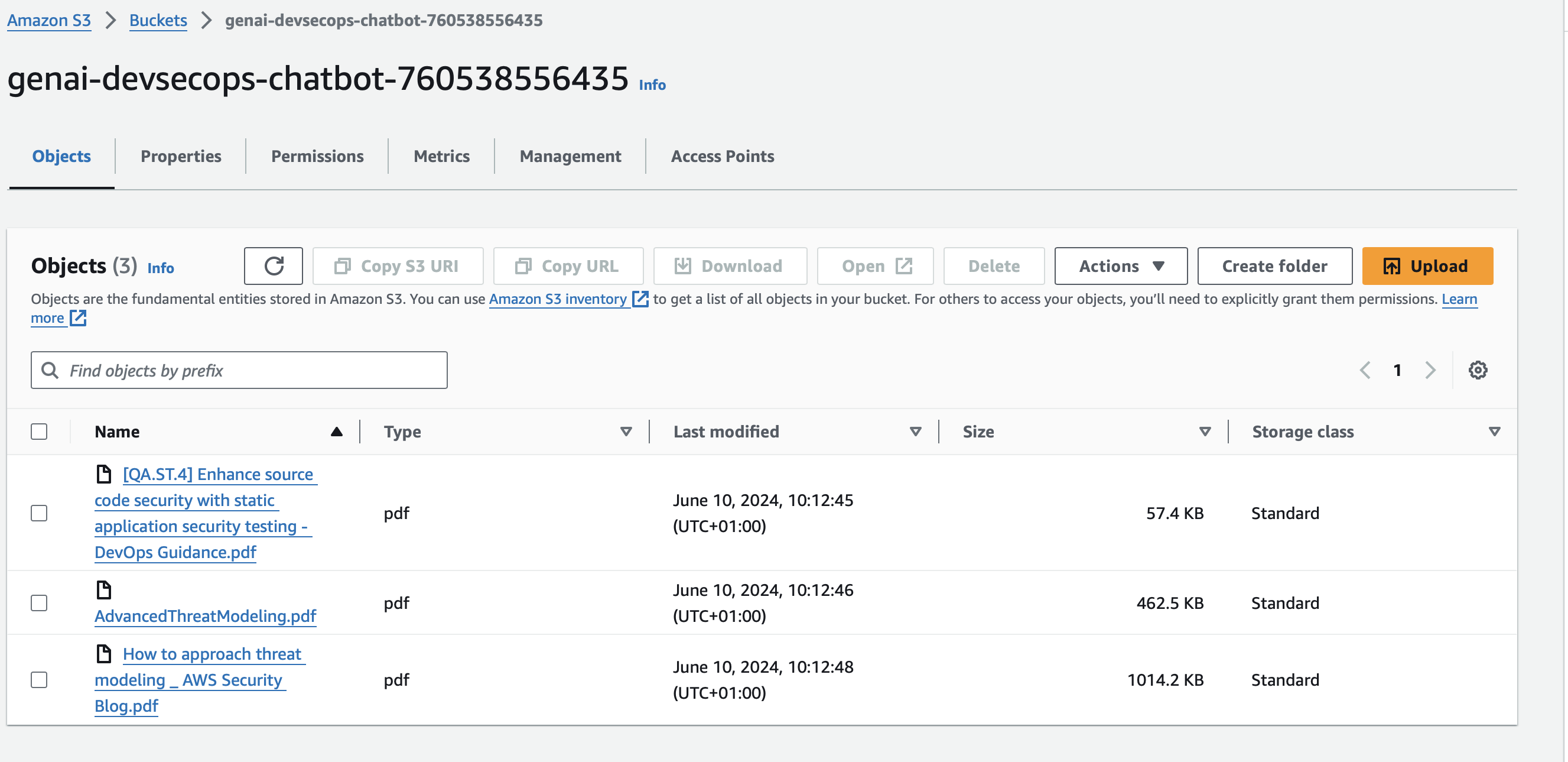Toggle the select-all objects checkbox

[x=39, y=432]
